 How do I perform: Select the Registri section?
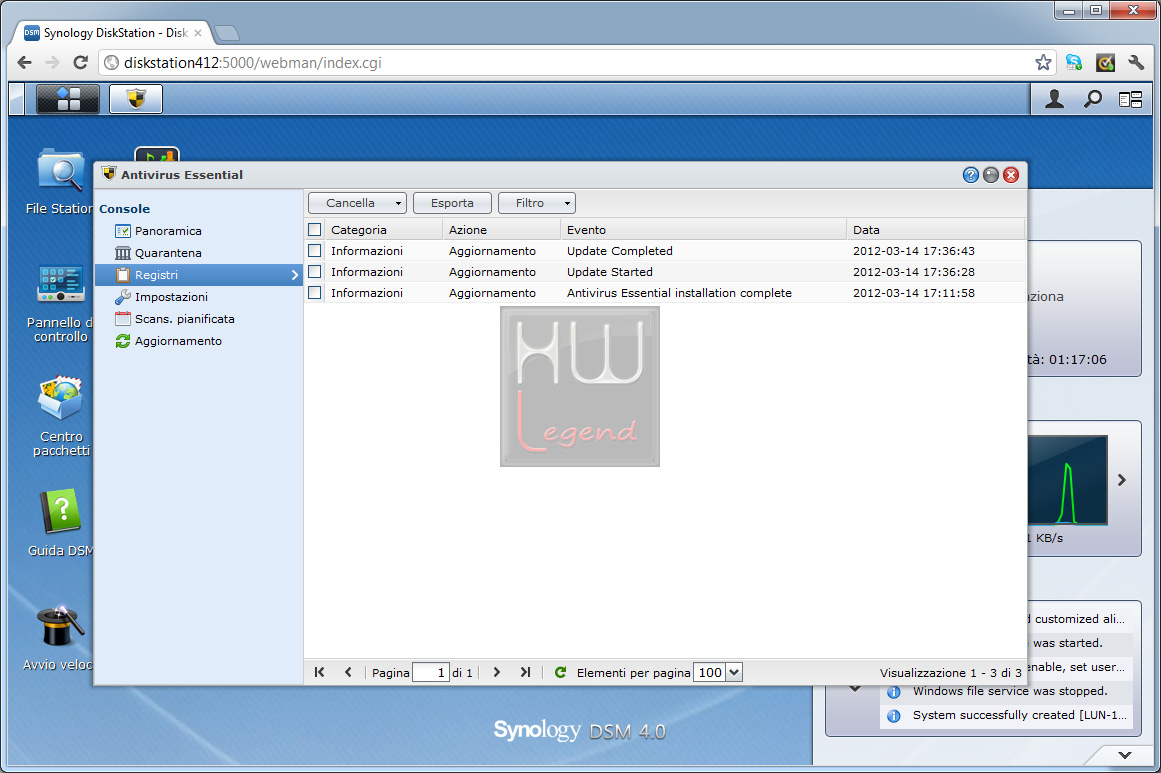point(198,275)
